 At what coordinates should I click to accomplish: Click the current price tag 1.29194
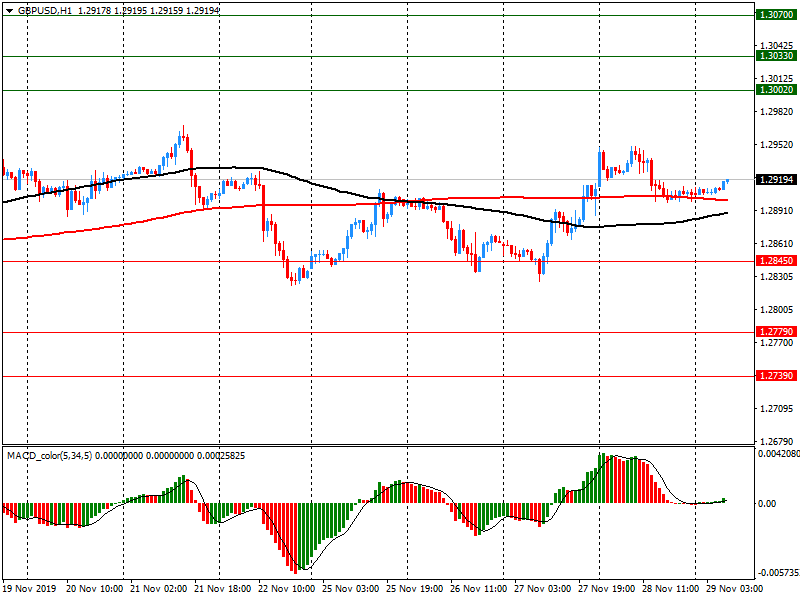point(775,180)
